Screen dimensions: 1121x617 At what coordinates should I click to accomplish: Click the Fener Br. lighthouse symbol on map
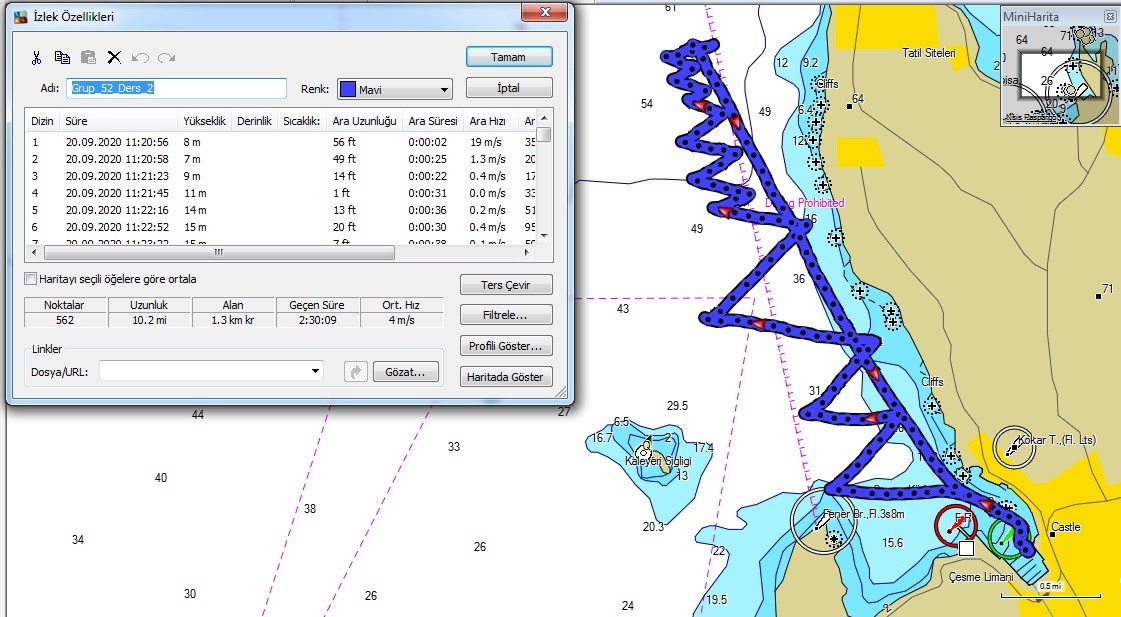pos(823,523)
